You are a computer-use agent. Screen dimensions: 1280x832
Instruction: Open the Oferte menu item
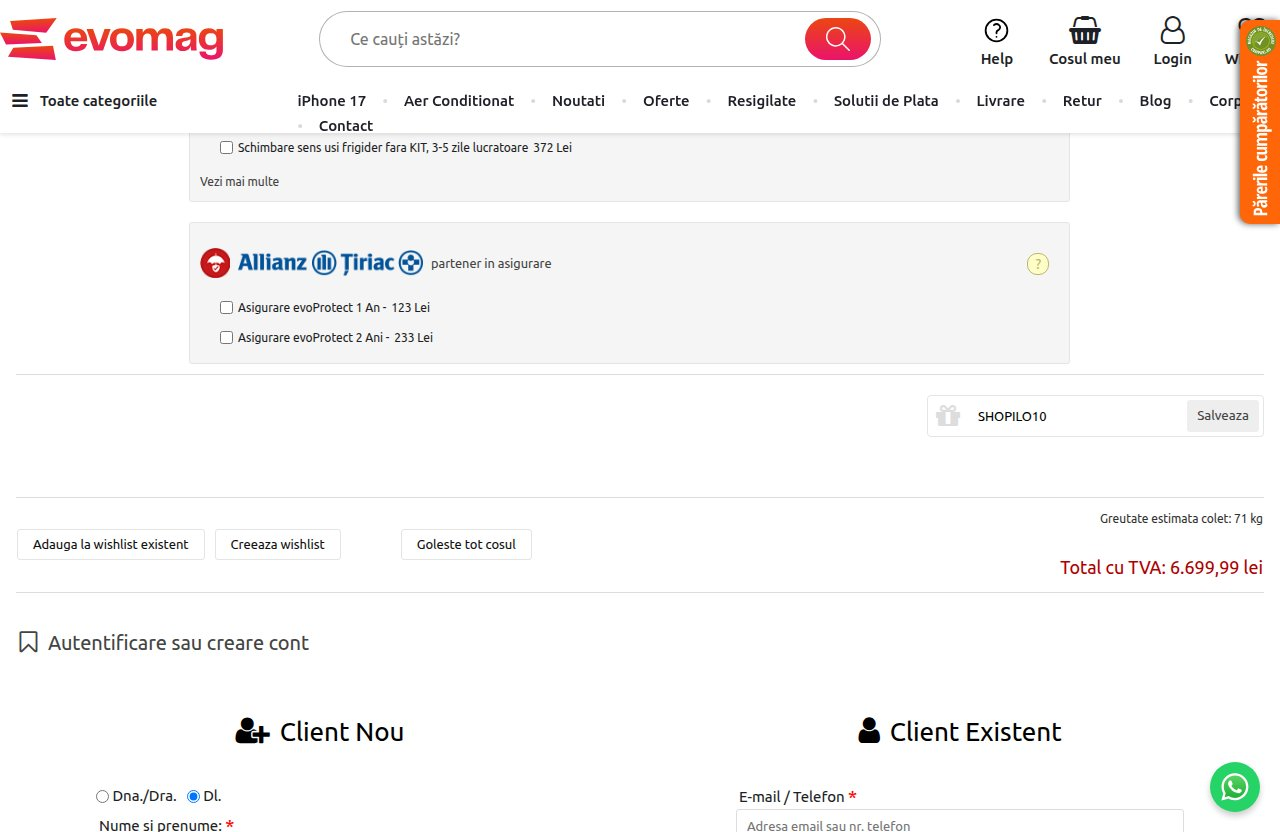pyautogui.click(x=666, y=101)
